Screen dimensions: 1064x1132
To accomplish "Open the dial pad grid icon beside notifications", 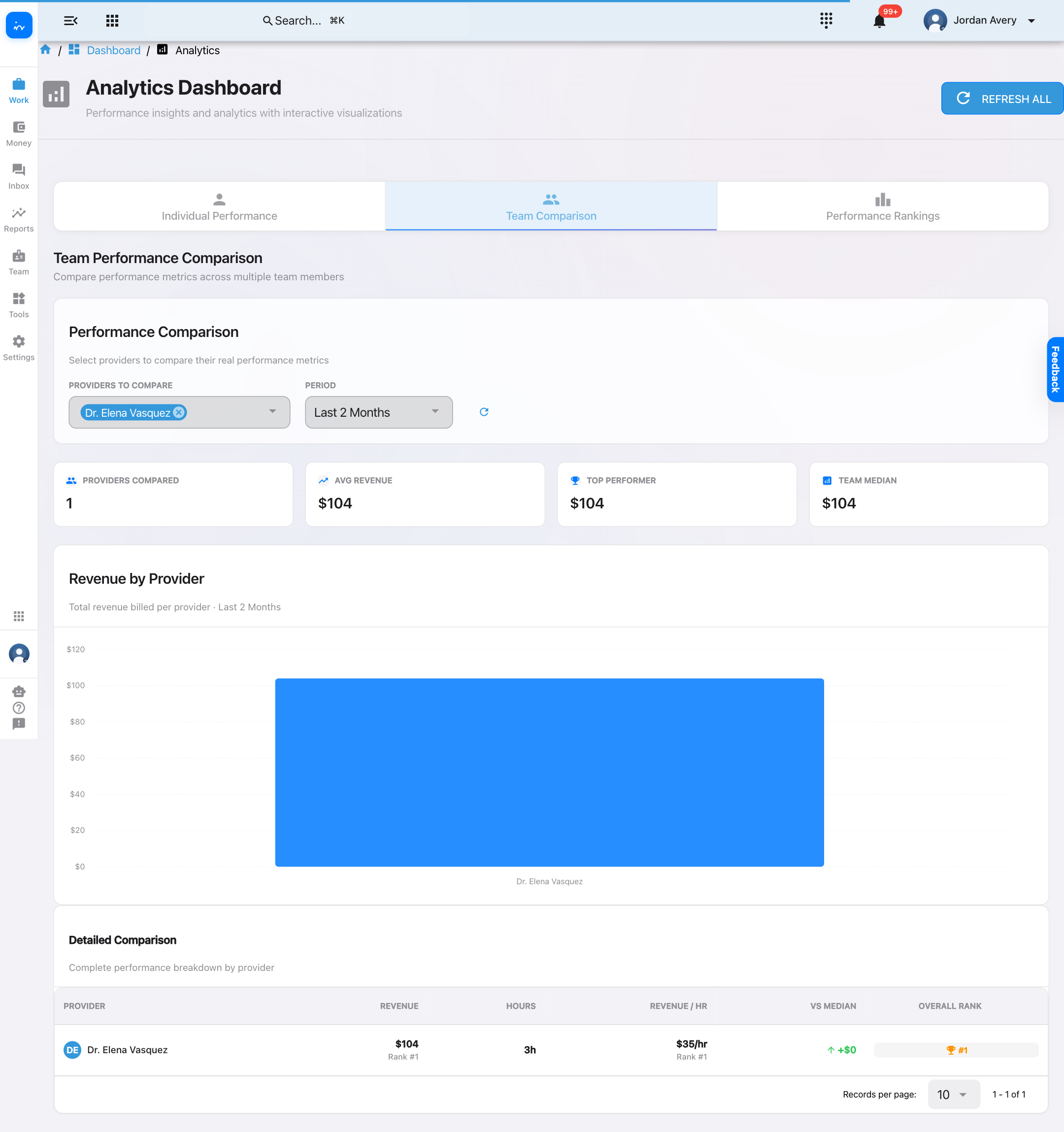I will [x=826, y=21].
